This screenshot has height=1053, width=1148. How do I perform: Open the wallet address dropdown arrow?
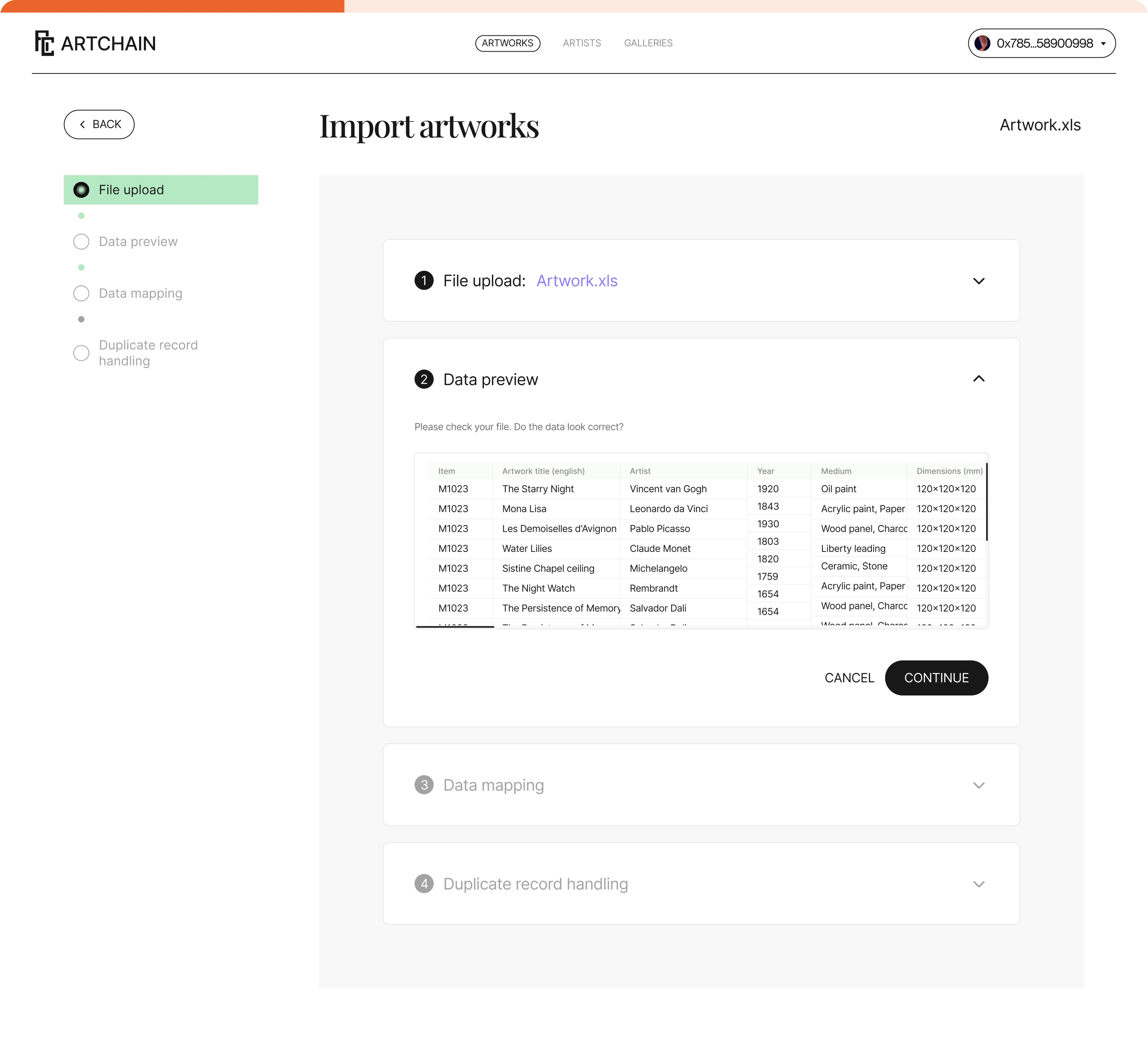click(x=1103, y=44)
